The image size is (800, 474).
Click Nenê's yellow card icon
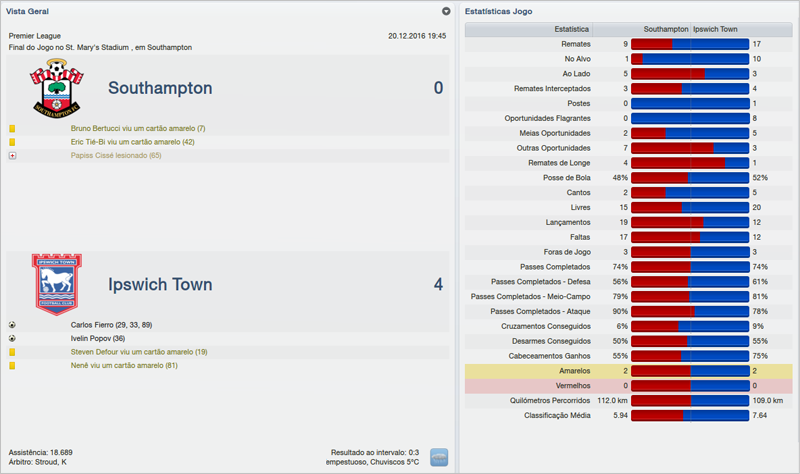coord(12,366)
